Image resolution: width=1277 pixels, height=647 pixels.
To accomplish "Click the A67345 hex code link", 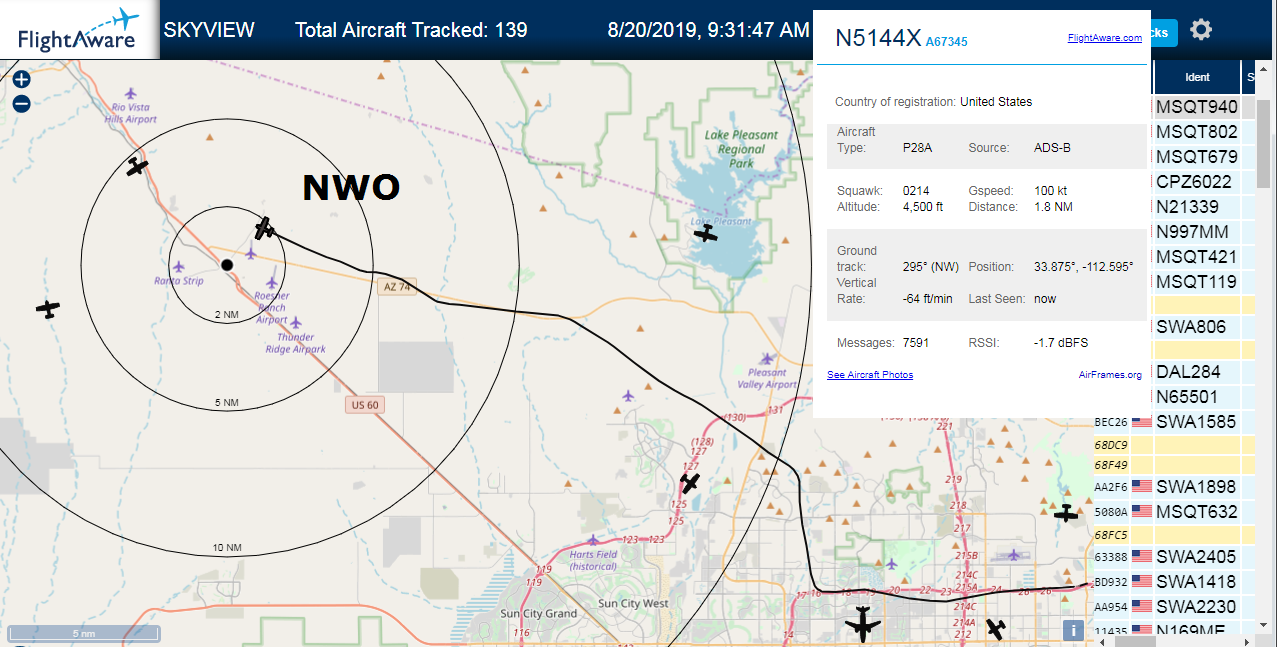I will point(946,42).
